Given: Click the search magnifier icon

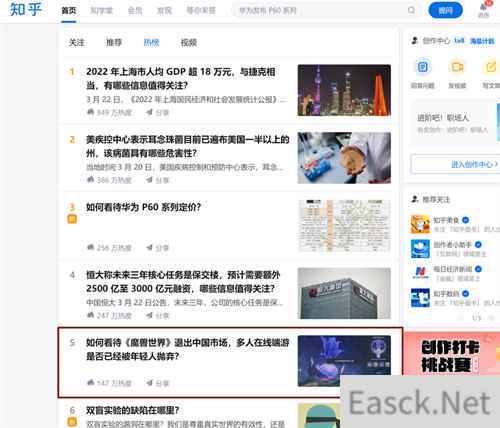Looking at the screenshot, I should coord(411,10).
